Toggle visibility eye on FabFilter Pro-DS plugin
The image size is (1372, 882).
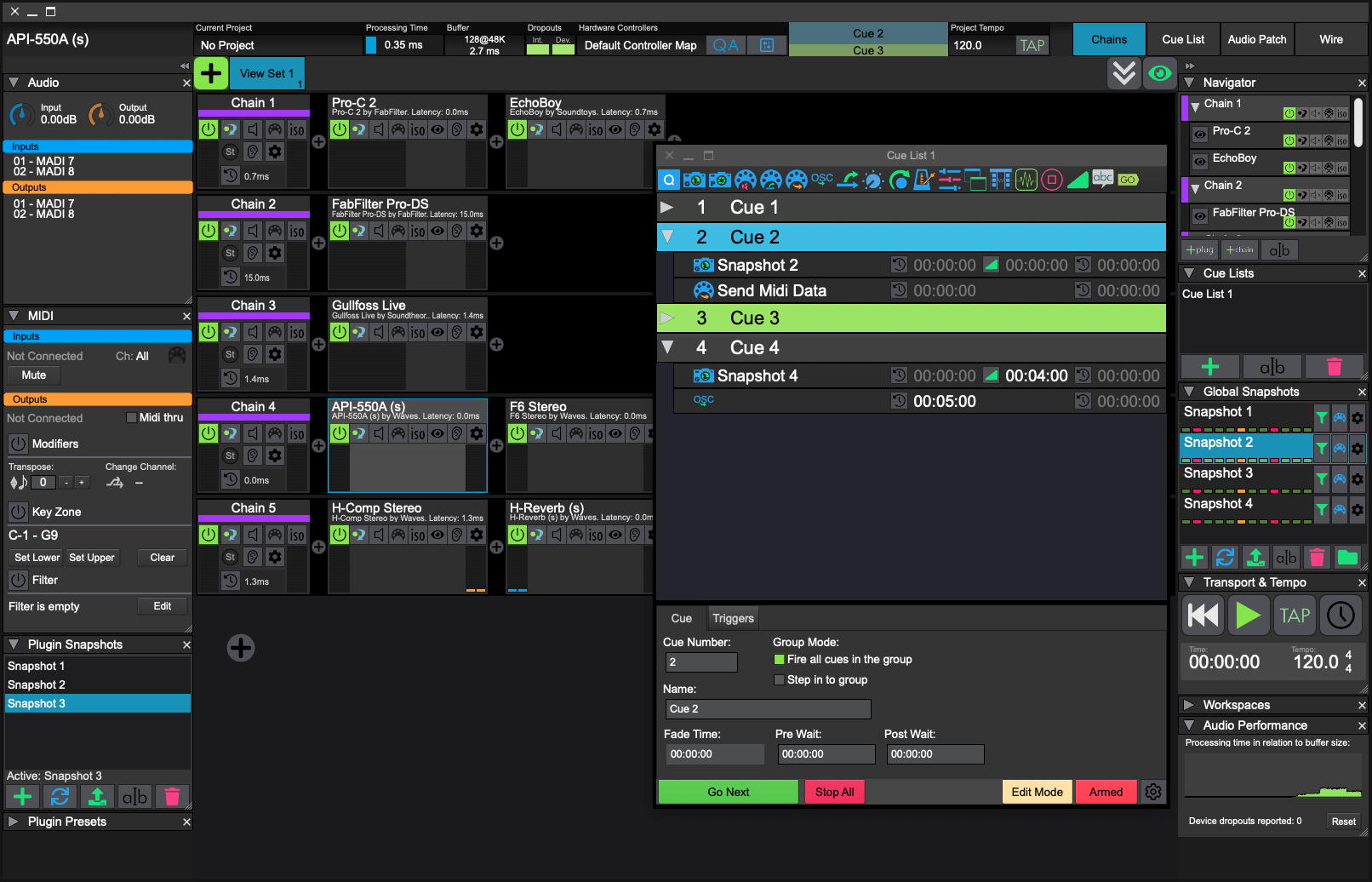[437, 230]
